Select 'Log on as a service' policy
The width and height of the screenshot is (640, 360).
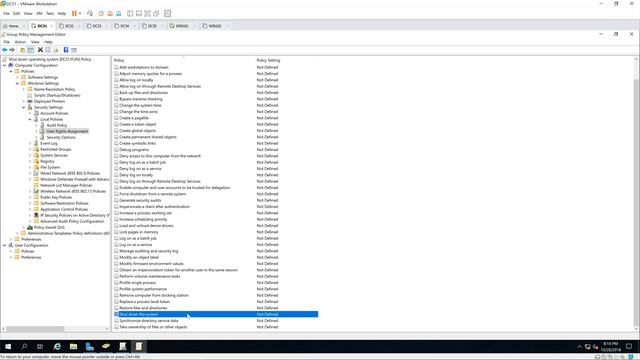pyautogui.click(x=136, y=244)
